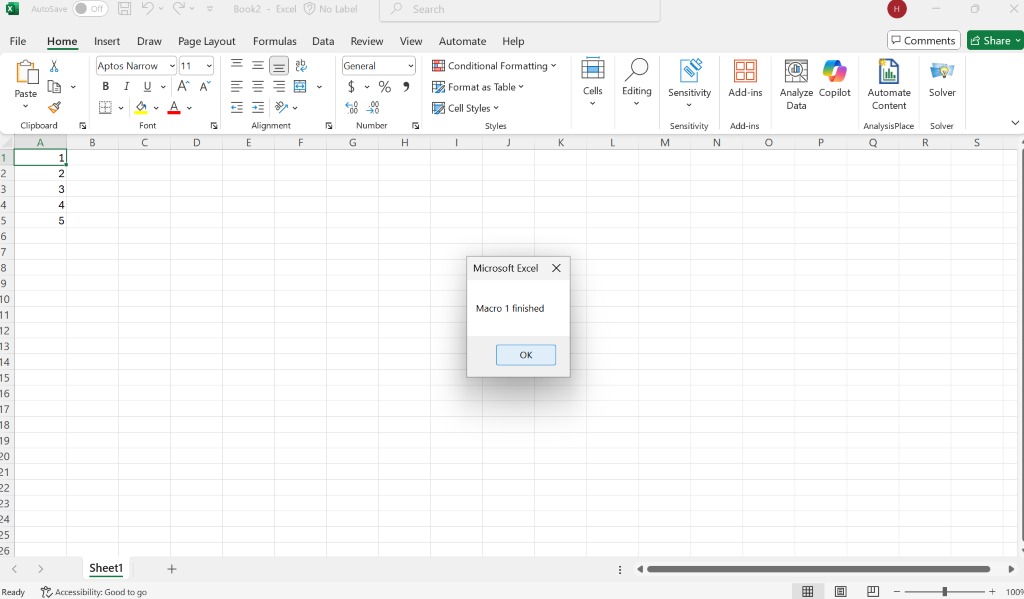Viewport: 1024px width, 599px height.
Task: Expand the Font Color dropdown arrow
Action: [x=189, y=108]
